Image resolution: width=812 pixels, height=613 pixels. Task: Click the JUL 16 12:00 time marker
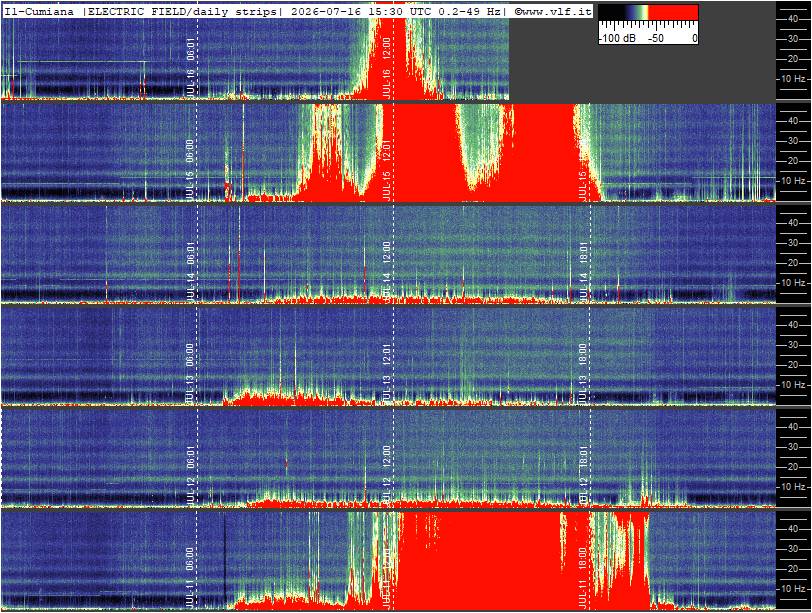click(x=386, y=67)
